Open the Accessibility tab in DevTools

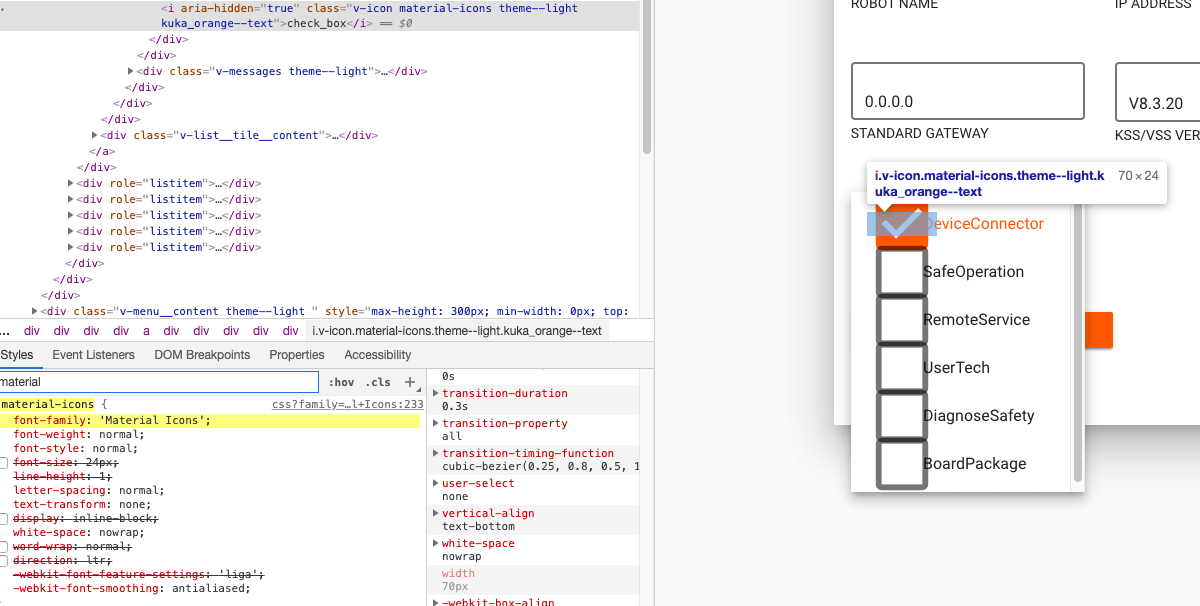tap(377, 354)
